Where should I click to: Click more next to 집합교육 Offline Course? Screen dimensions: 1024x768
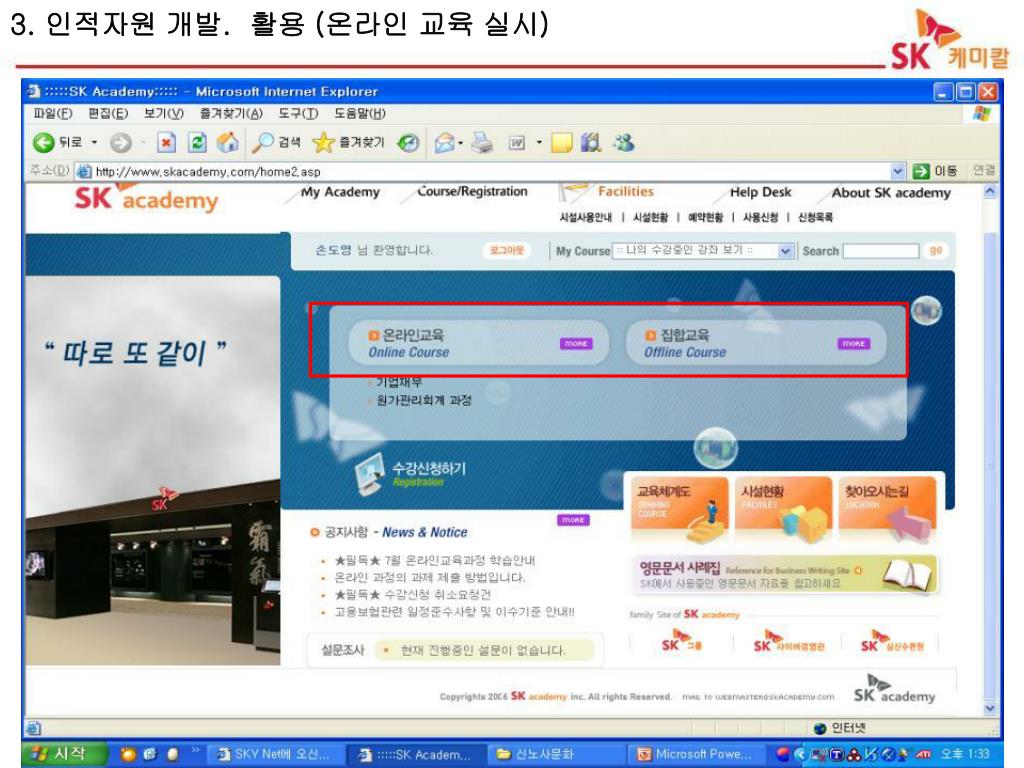[854, 344]
